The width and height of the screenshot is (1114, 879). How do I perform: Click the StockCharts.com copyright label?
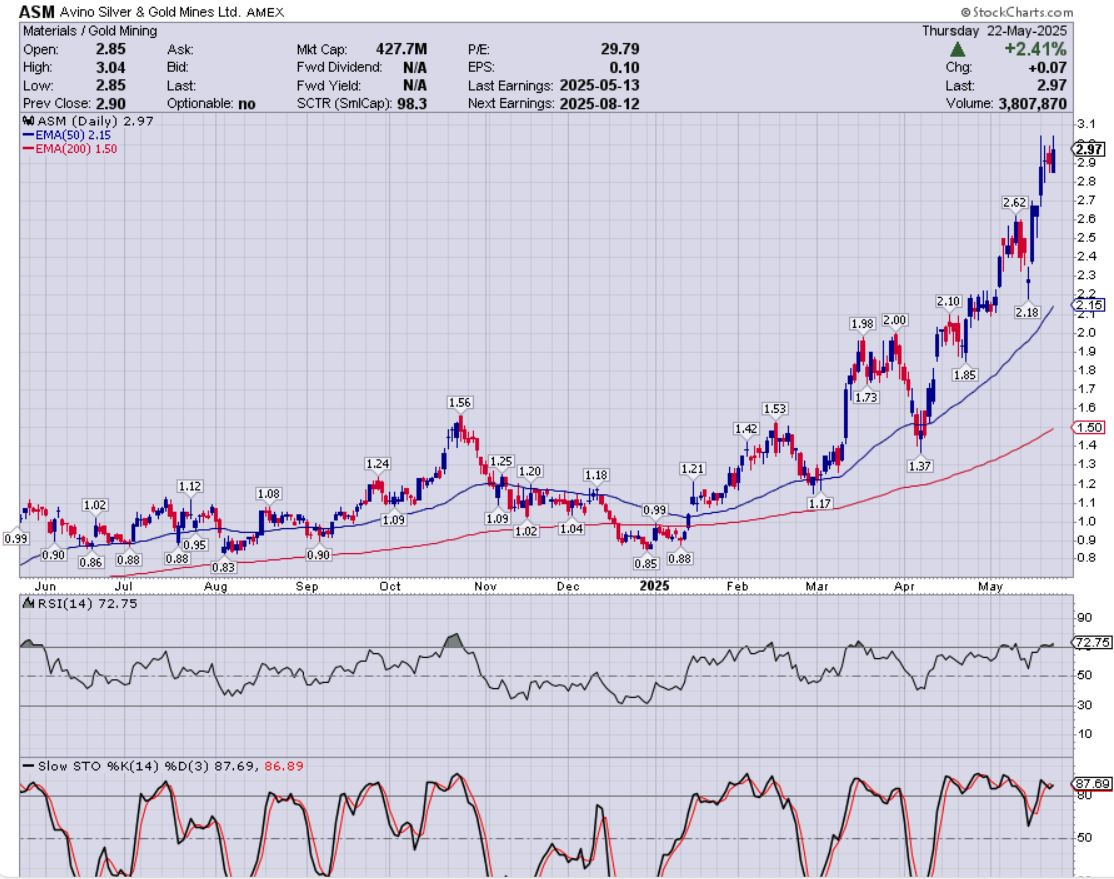pos(1017,12)
